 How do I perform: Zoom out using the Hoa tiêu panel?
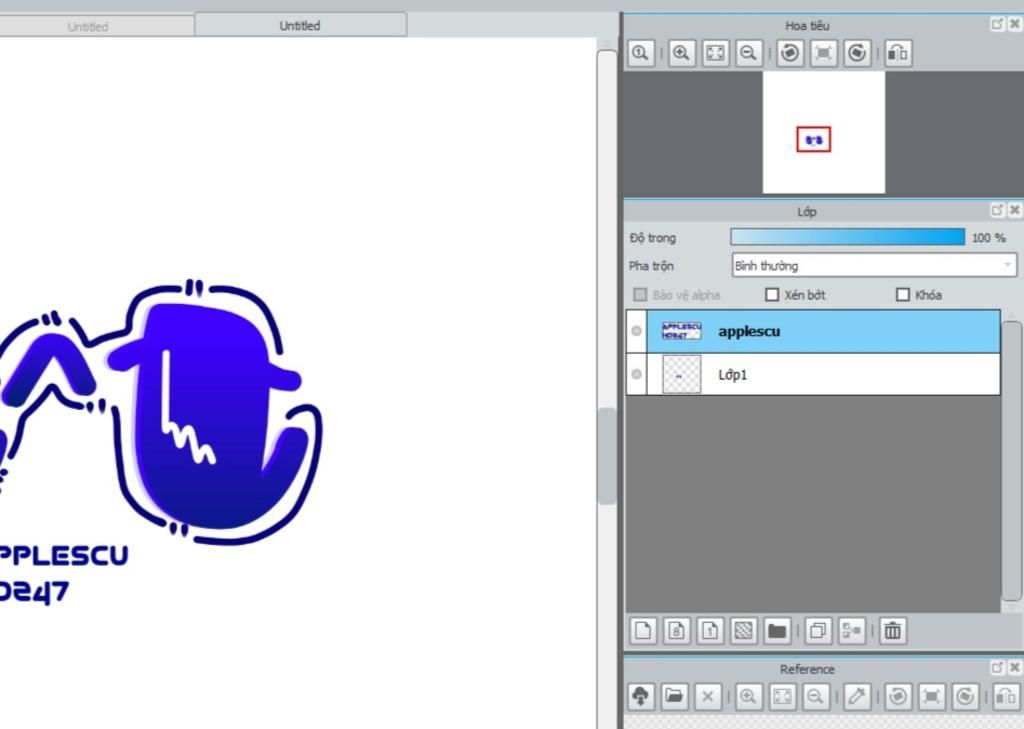pos(749,53)
